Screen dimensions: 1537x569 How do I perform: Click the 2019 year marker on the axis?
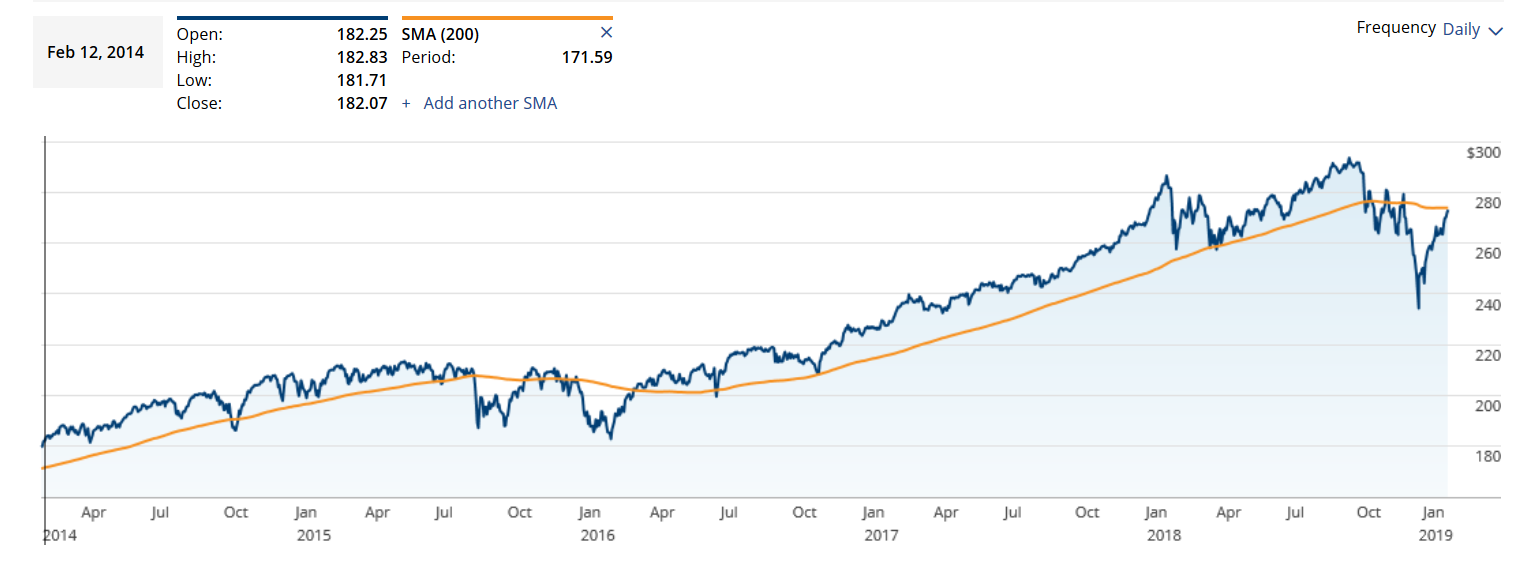point(1435,535)
